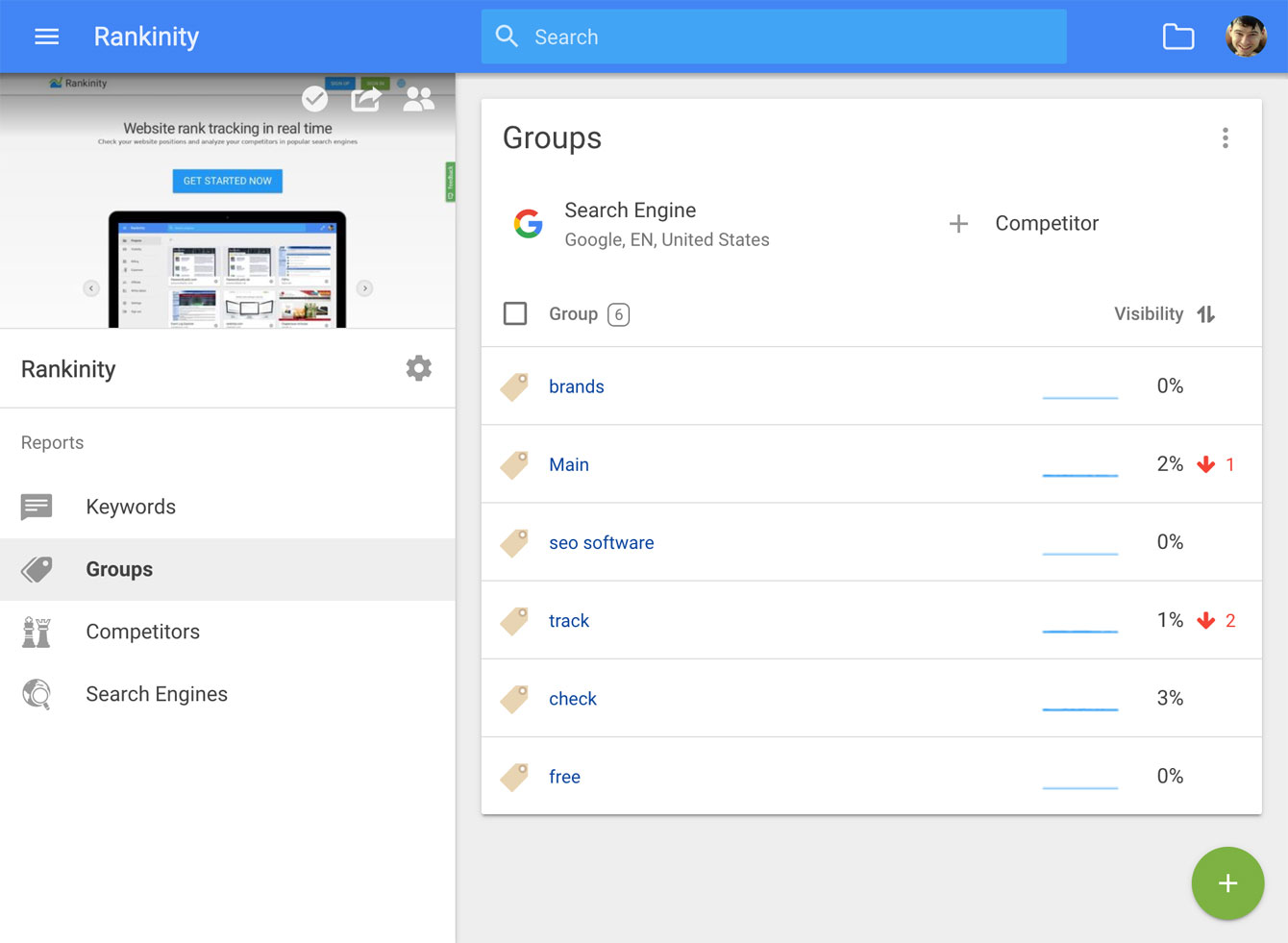This screenshot has width=1288, height=943.
Task: Open the user profile avatar
Action: pos(1246,37)
